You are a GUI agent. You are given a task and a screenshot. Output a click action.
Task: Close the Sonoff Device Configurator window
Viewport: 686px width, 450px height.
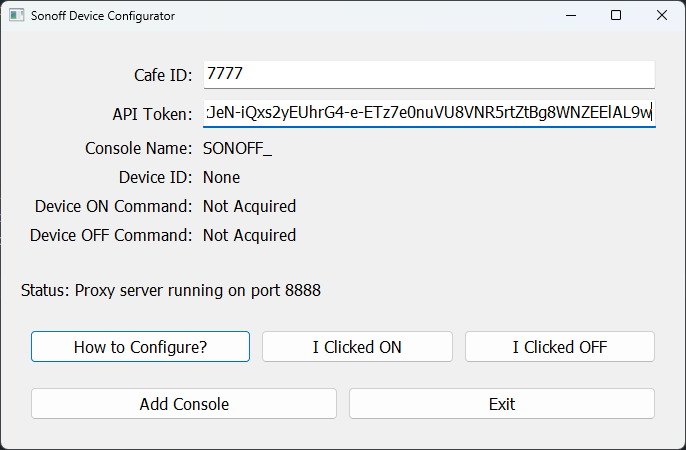coord(662,16)
